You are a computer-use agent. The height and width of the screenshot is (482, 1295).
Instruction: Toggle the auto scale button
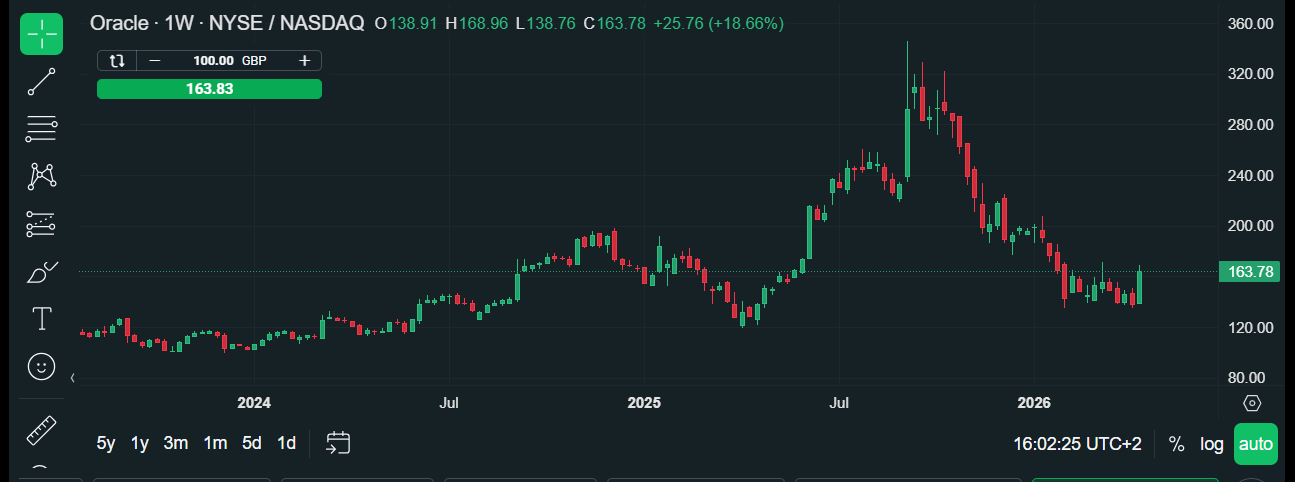point(1255,444)
